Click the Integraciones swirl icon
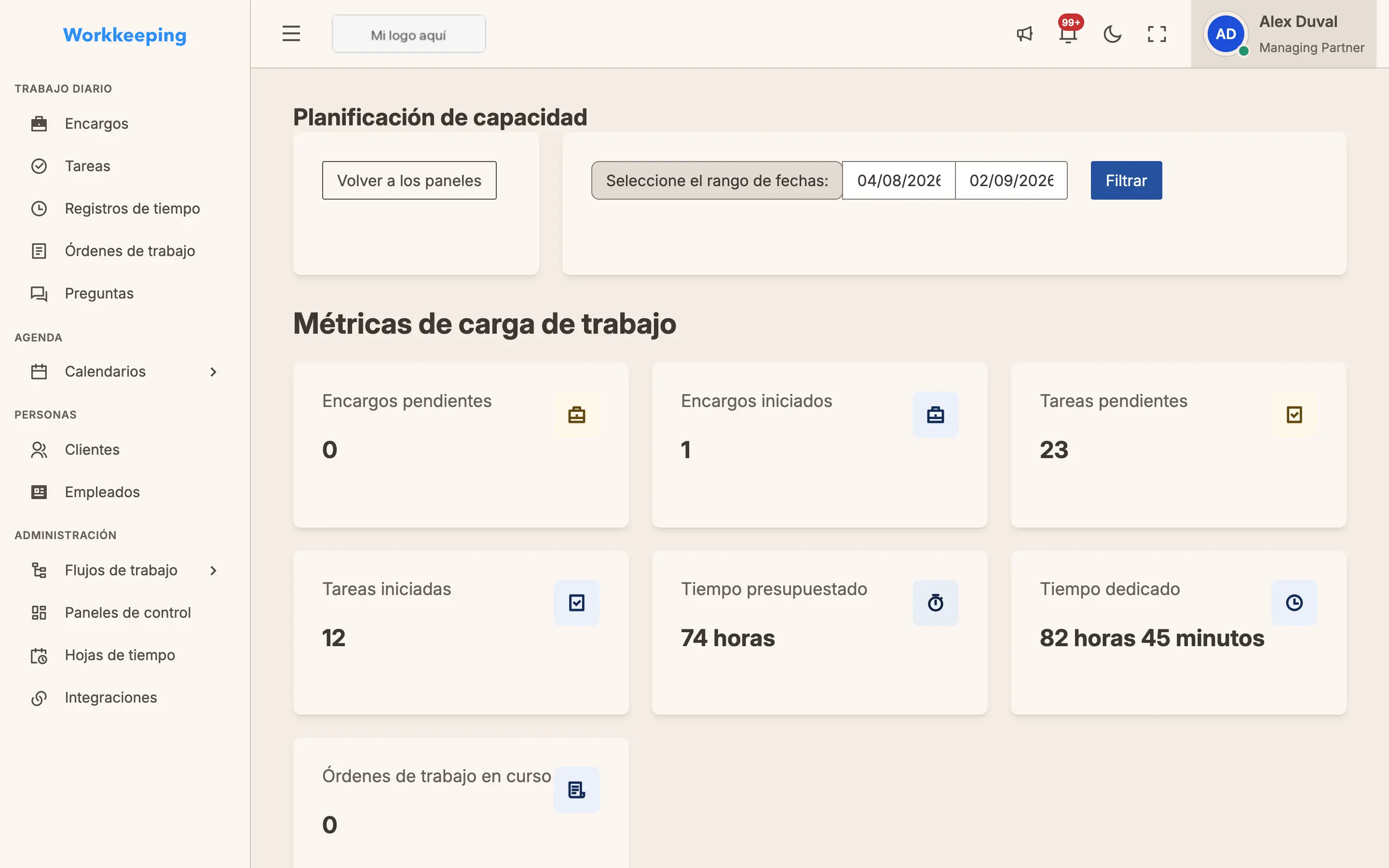The image size is (1389, 868). [x=39, y=698]
